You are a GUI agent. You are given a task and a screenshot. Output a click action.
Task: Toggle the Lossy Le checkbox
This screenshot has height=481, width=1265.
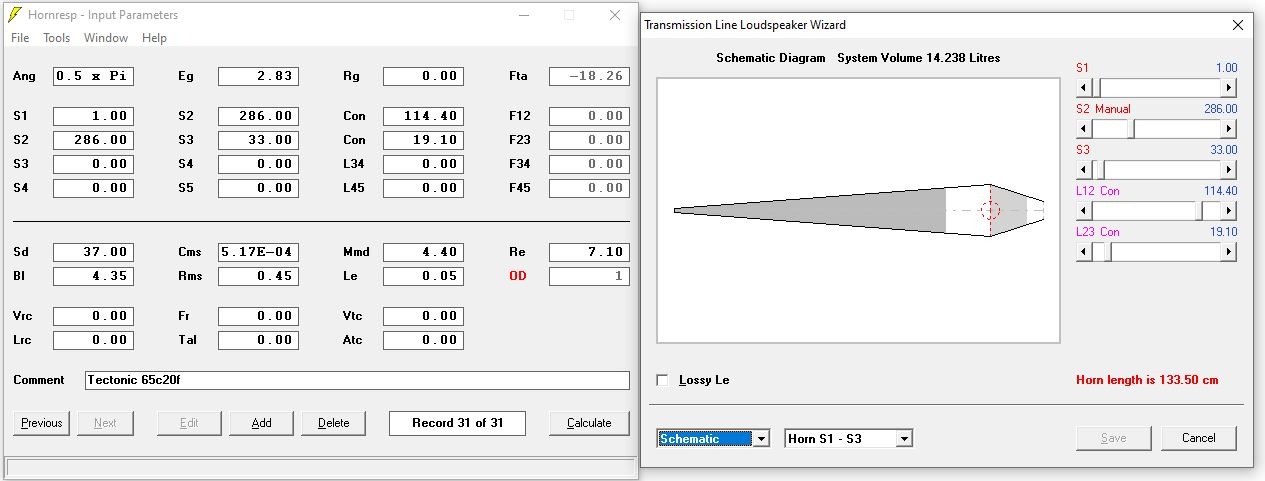(x=662, y=380)
